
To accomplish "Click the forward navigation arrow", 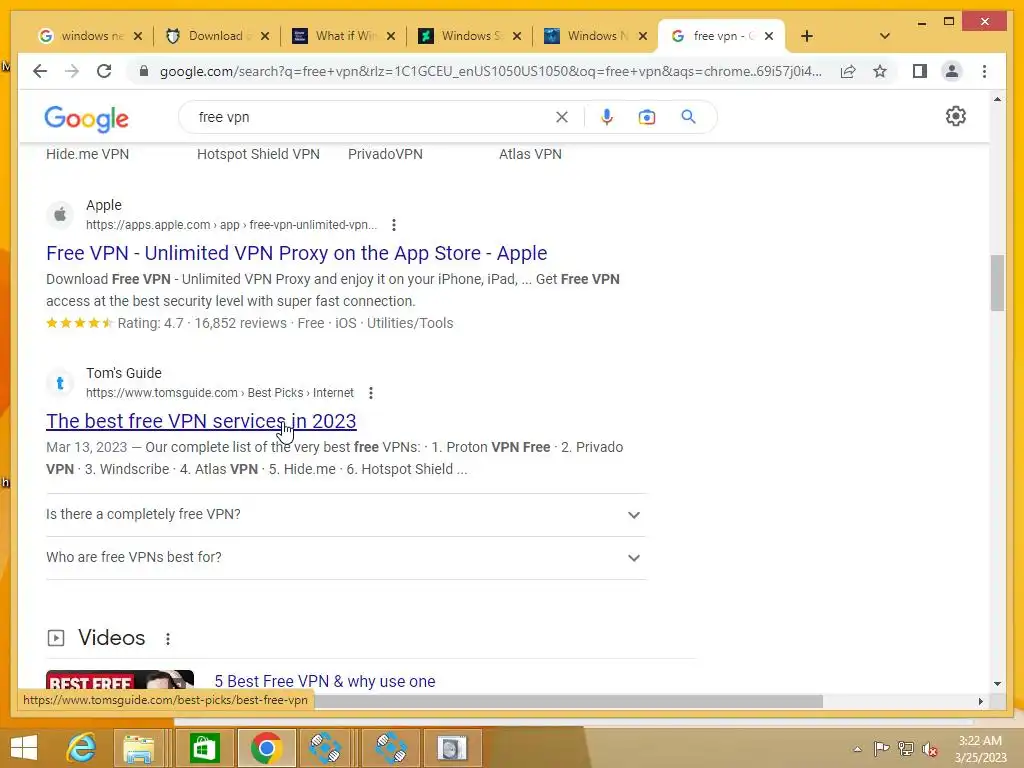I will point(72,71).
